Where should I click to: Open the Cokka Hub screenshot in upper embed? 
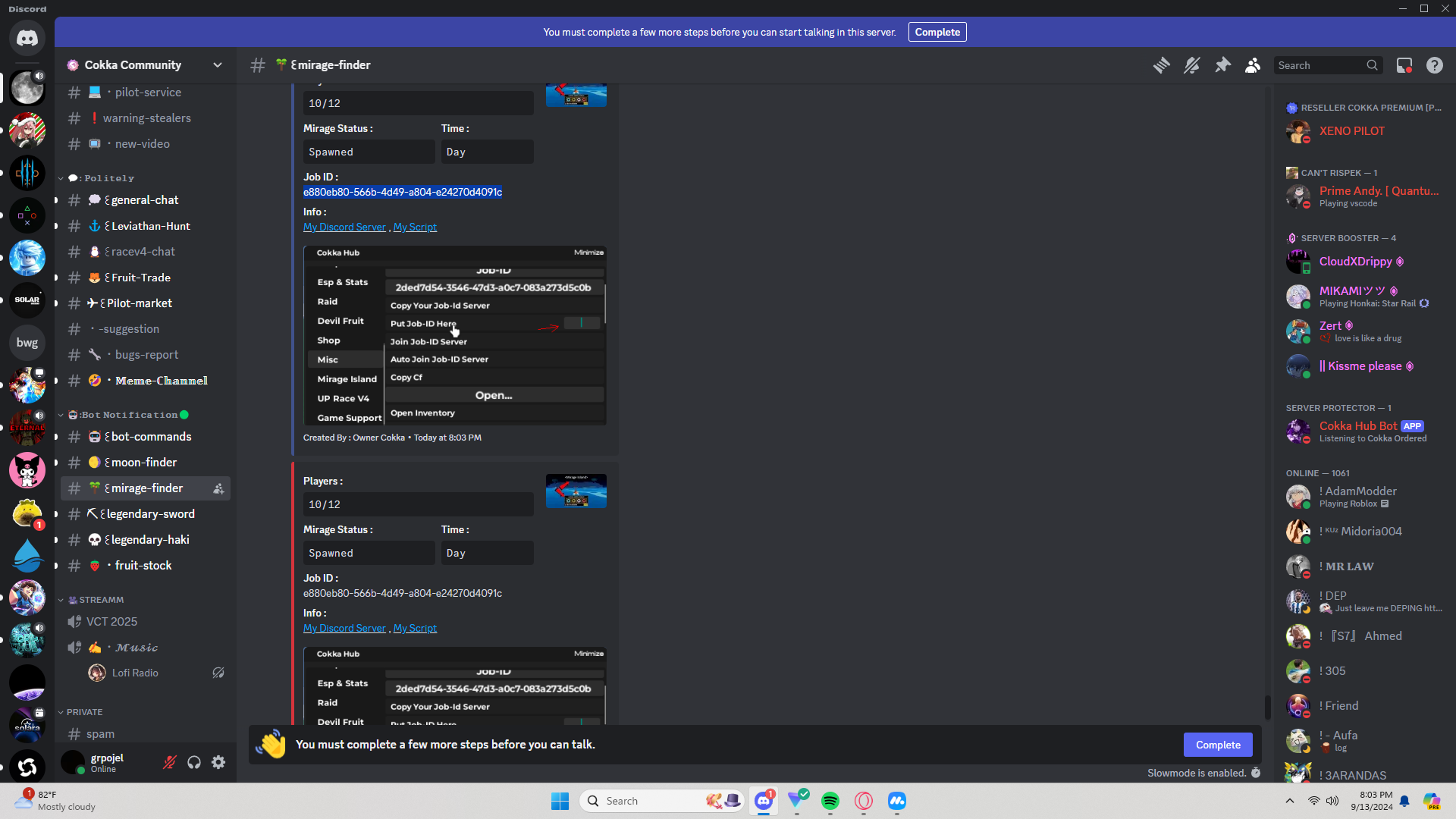point(455,335)
